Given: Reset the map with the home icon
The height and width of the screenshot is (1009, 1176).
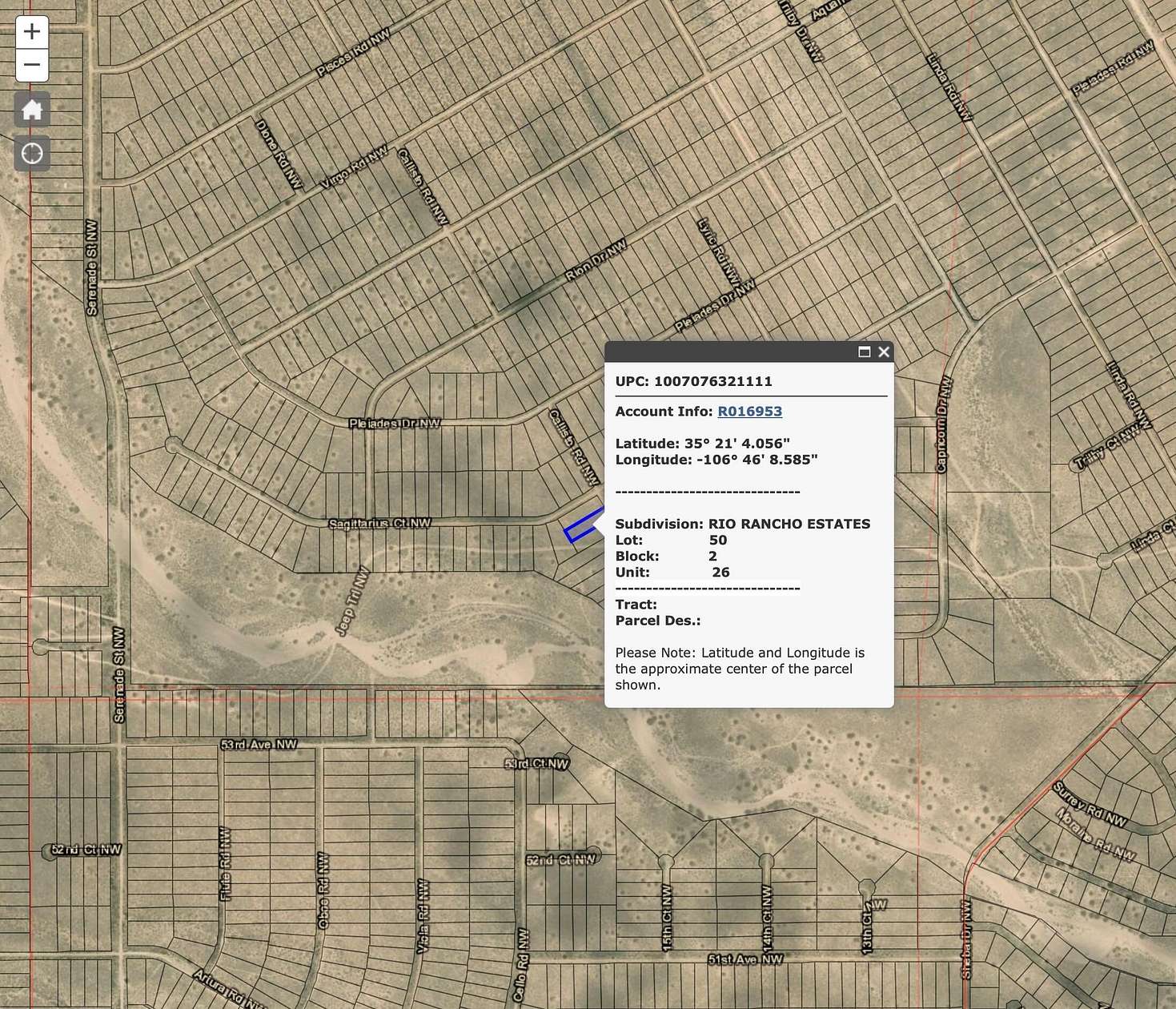Looking at the screenshot, I should pos(32,110).
